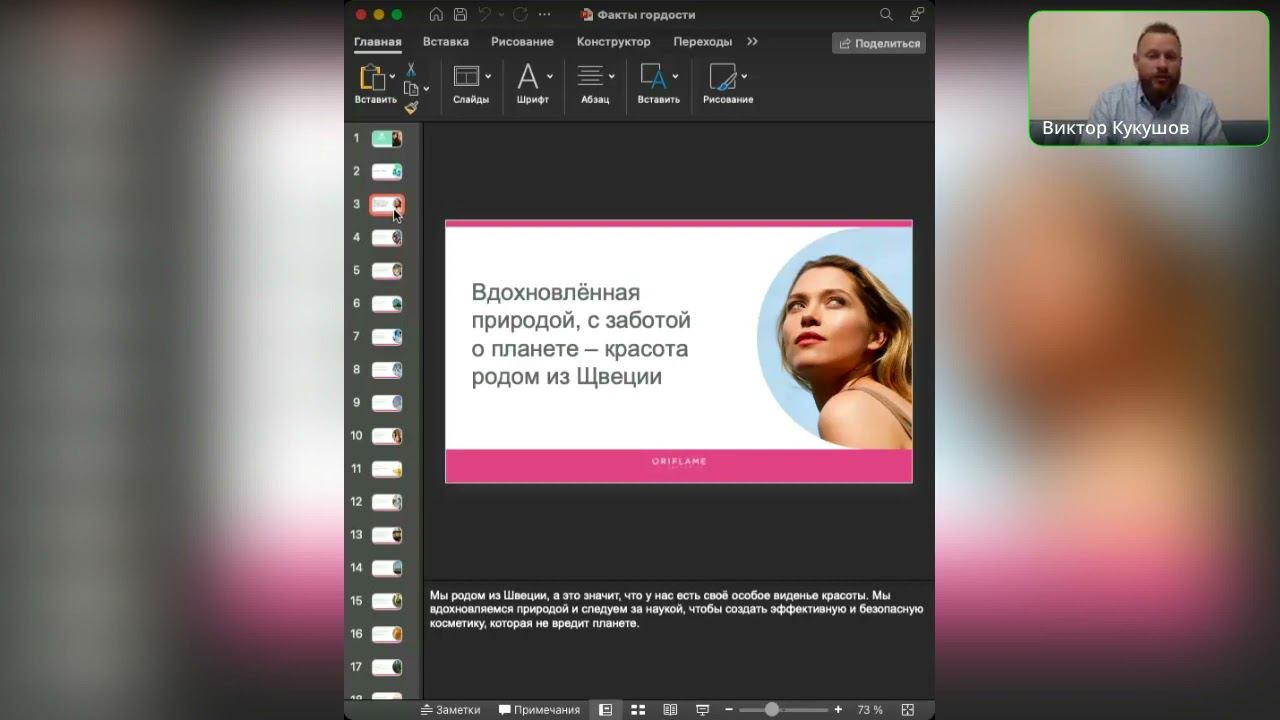Screen dimensions: 1280x720
Task: Switch to the Рисование ribbon tab
Action: coord(522,42)
